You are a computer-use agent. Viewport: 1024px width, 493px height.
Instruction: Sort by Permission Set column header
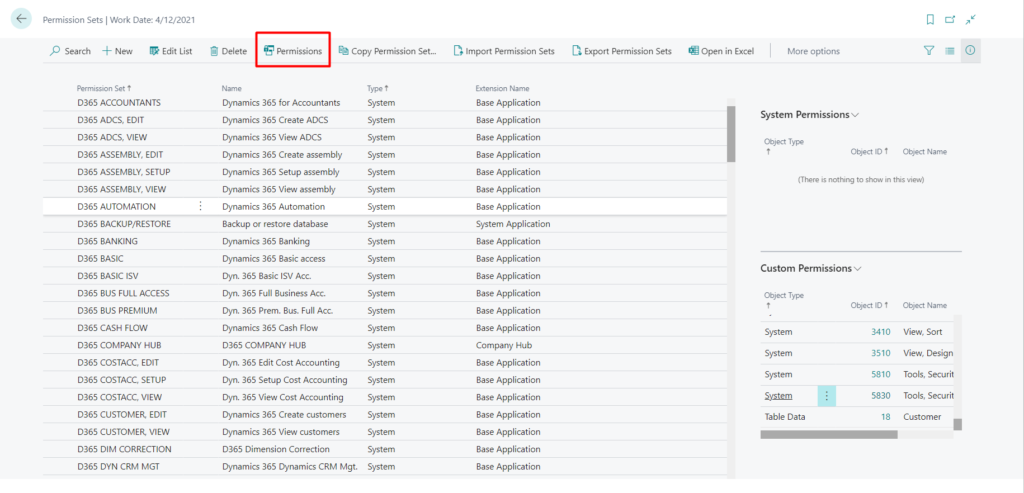point(103,88)
